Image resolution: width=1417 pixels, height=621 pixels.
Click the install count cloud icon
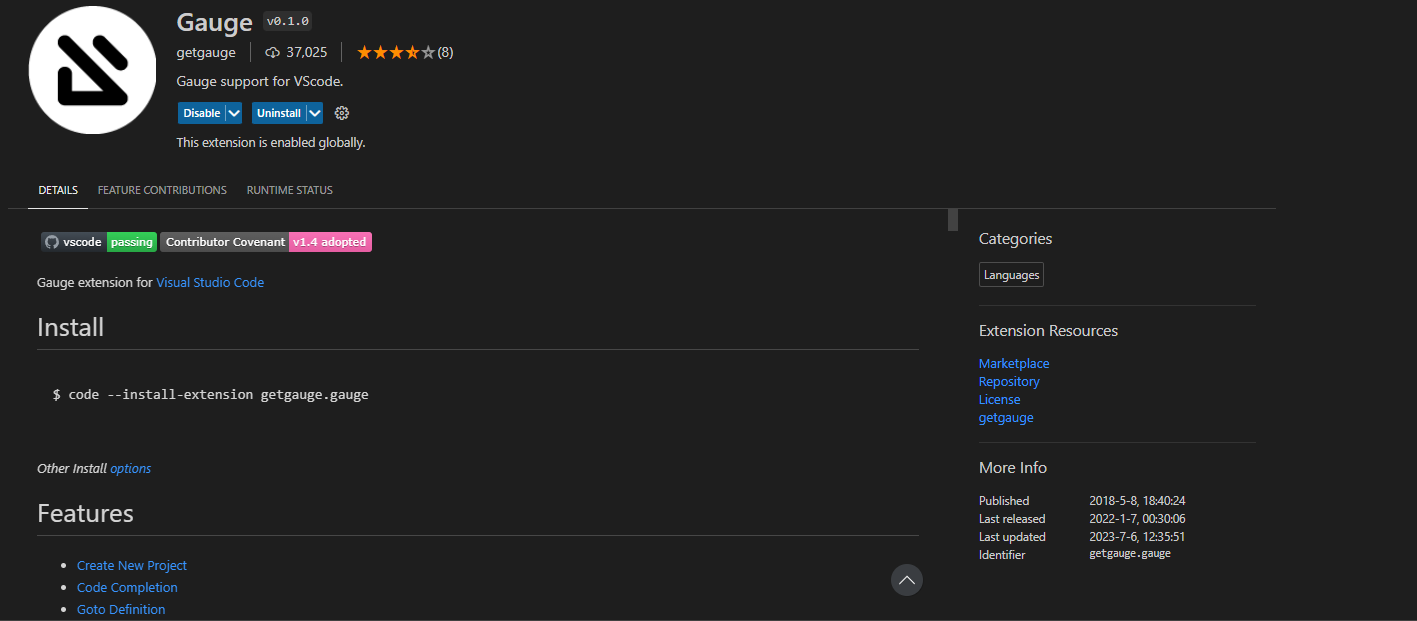272,52
